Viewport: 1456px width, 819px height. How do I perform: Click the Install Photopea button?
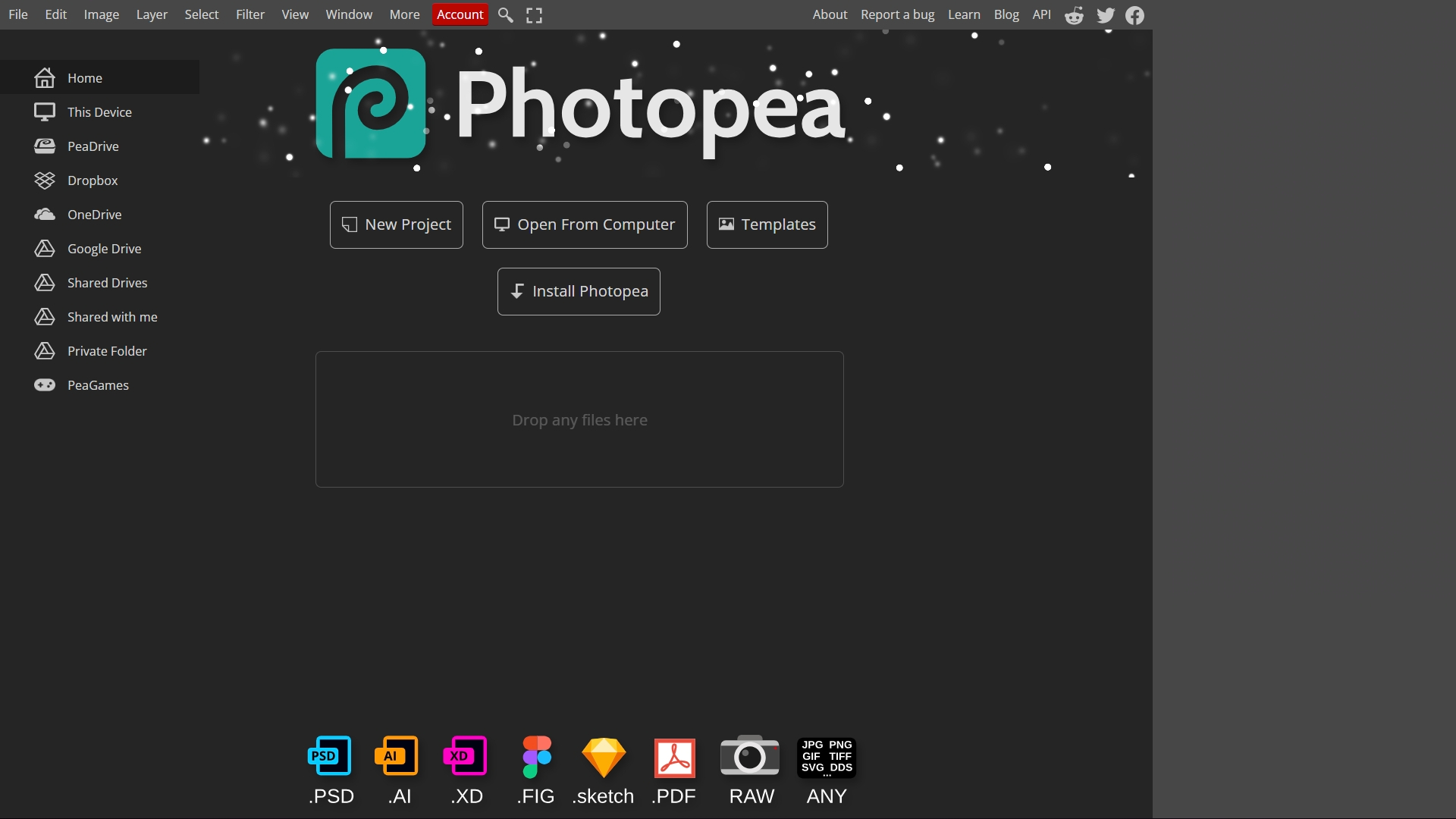point(579,291)
